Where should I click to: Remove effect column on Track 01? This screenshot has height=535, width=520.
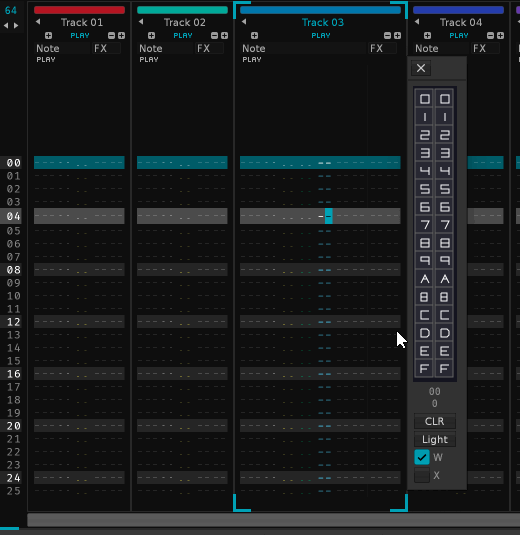111,35
